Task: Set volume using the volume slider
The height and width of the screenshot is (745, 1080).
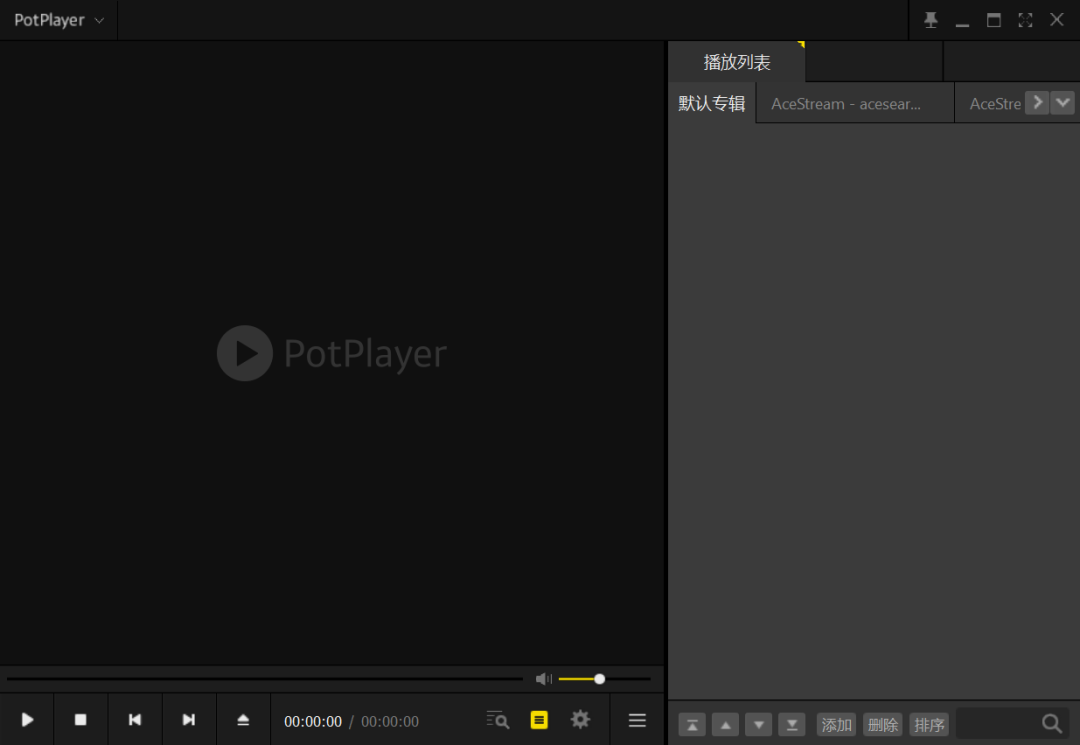Action: pyautogui.click(x=598, y=678)
